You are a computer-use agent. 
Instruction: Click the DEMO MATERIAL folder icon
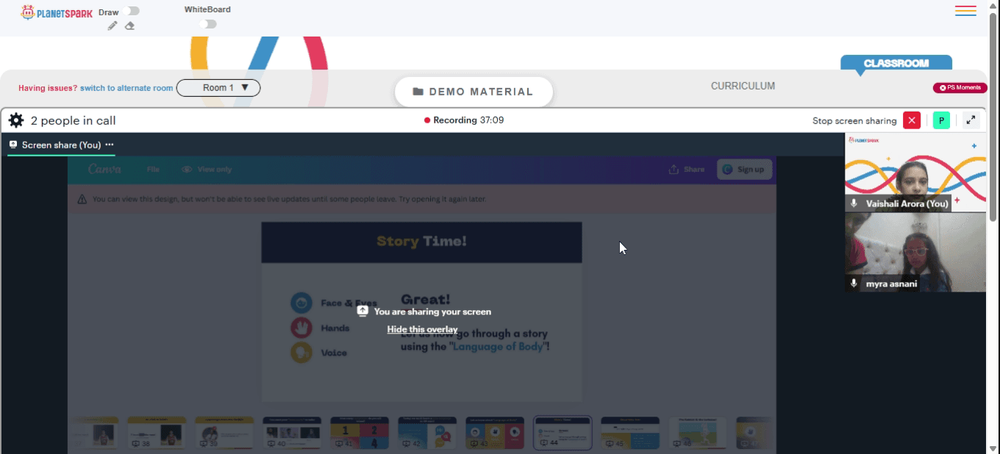[x=418, y=92]
